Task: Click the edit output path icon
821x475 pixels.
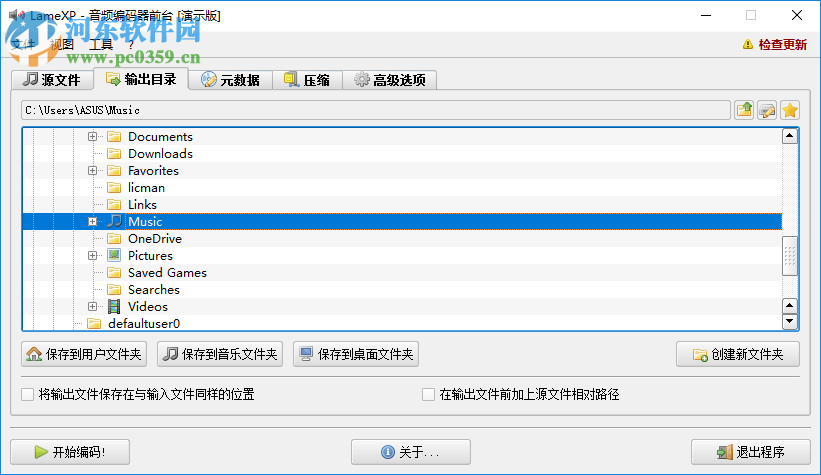Action: (767, 110)
